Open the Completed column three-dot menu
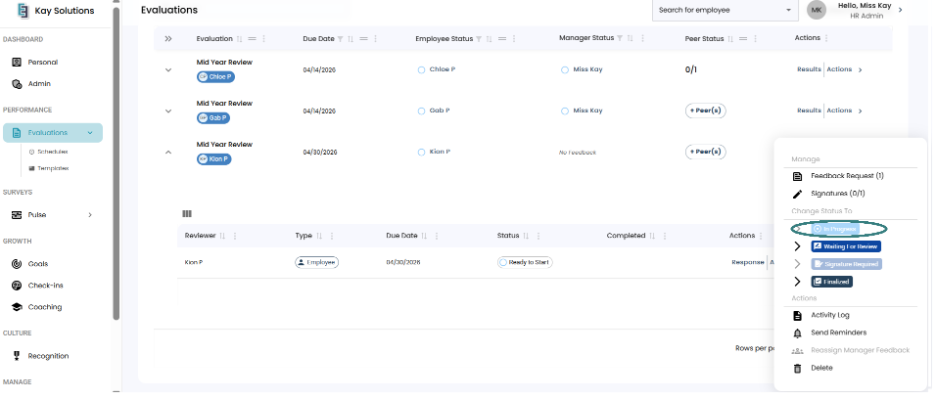Image resolution: width=936 pixels, height=399 pixels. click(664, 236)
